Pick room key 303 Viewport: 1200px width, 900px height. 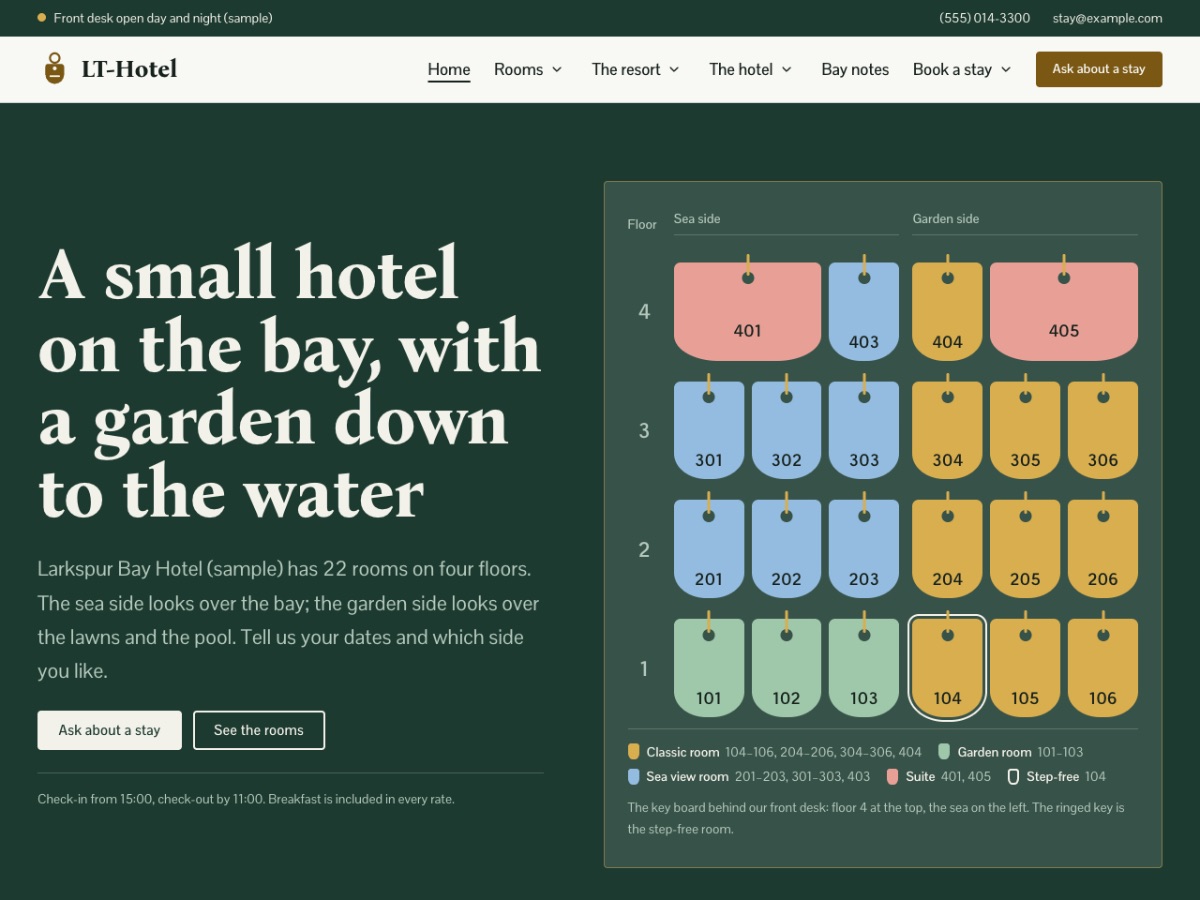click(x=864, y=430)
